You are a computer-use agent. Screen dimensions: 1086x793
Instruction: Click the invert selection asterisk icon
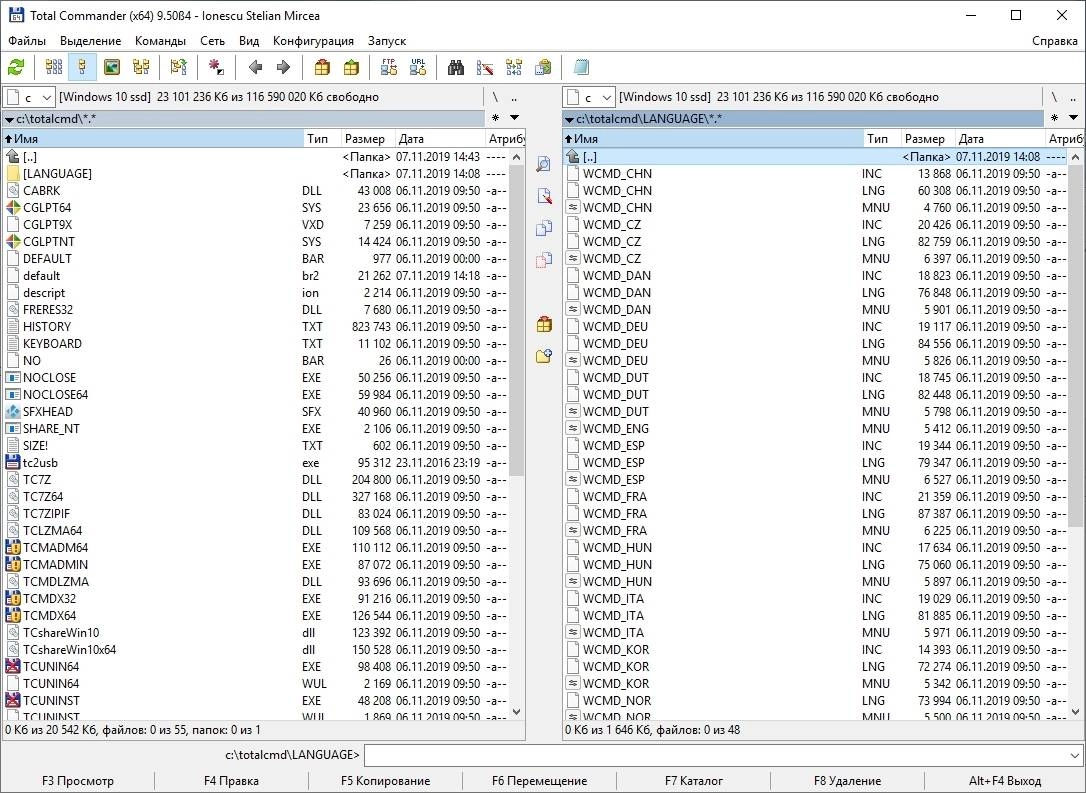tap(216, 67)
